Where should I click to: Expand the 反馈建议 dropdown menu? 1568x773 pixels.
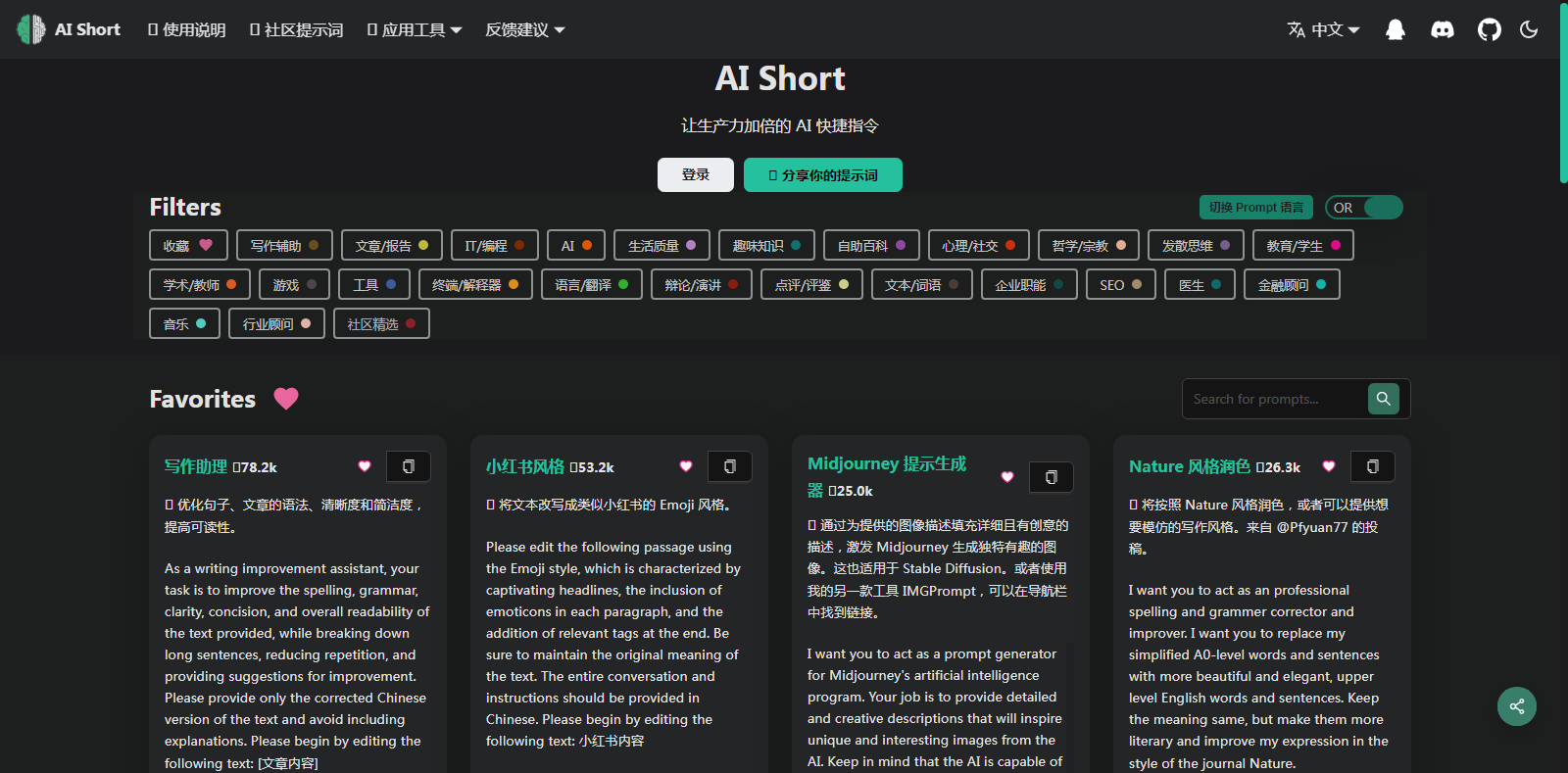pos(525,29)
